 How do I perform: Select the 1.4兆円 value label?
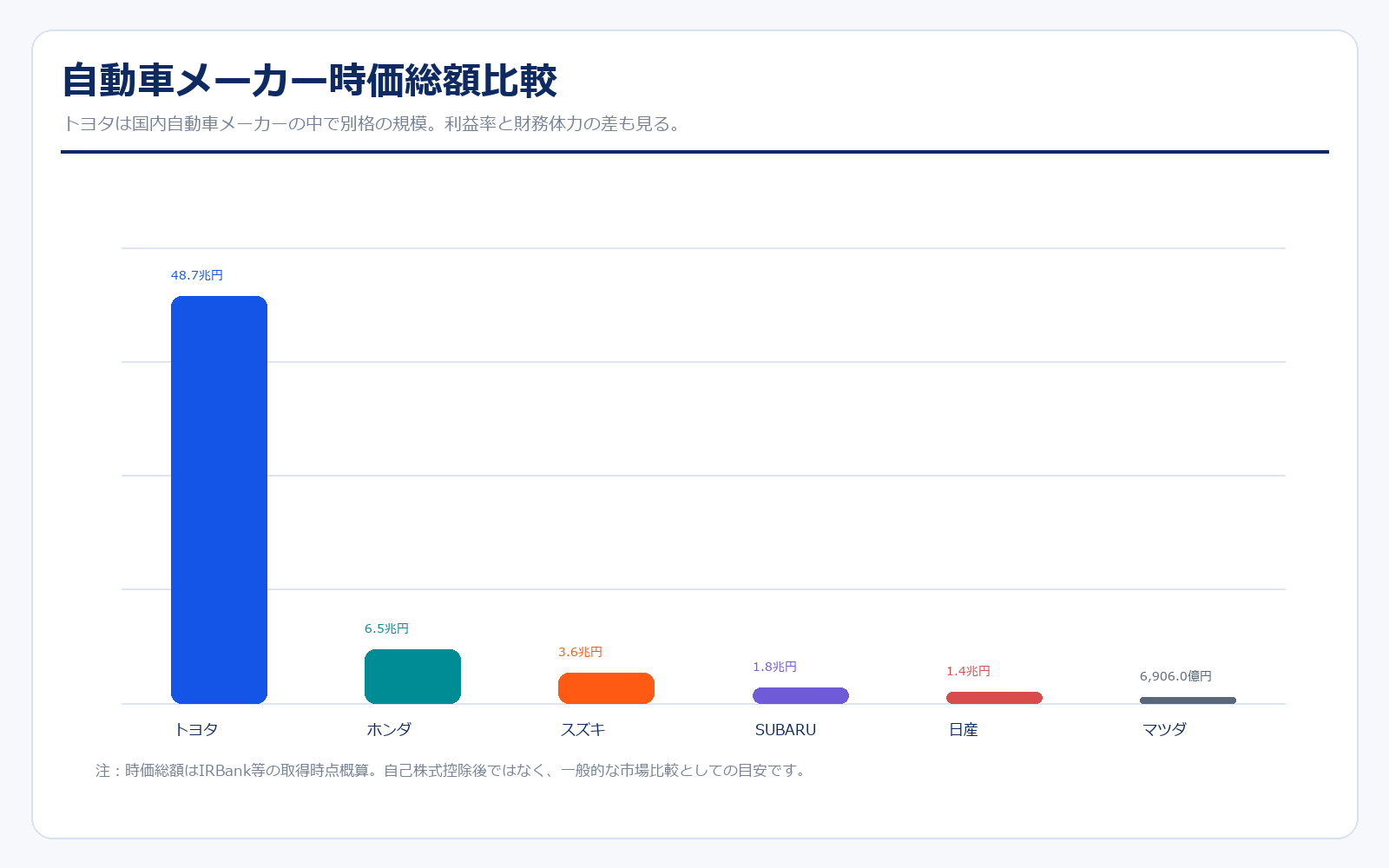(x=968, y=671)
